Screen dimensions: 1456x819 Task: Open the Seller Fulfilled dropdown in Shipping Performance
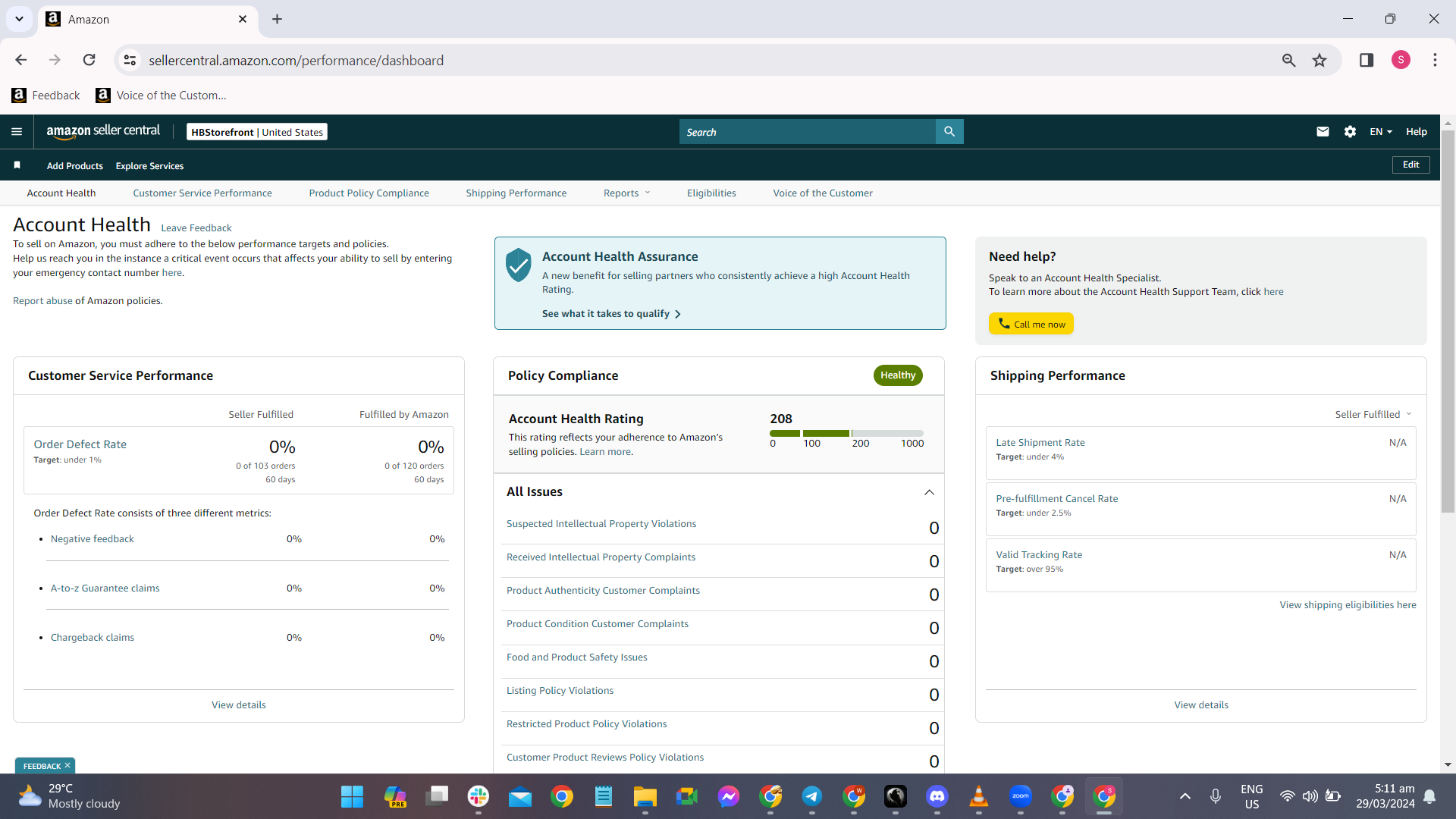[x=1373, y=415]
